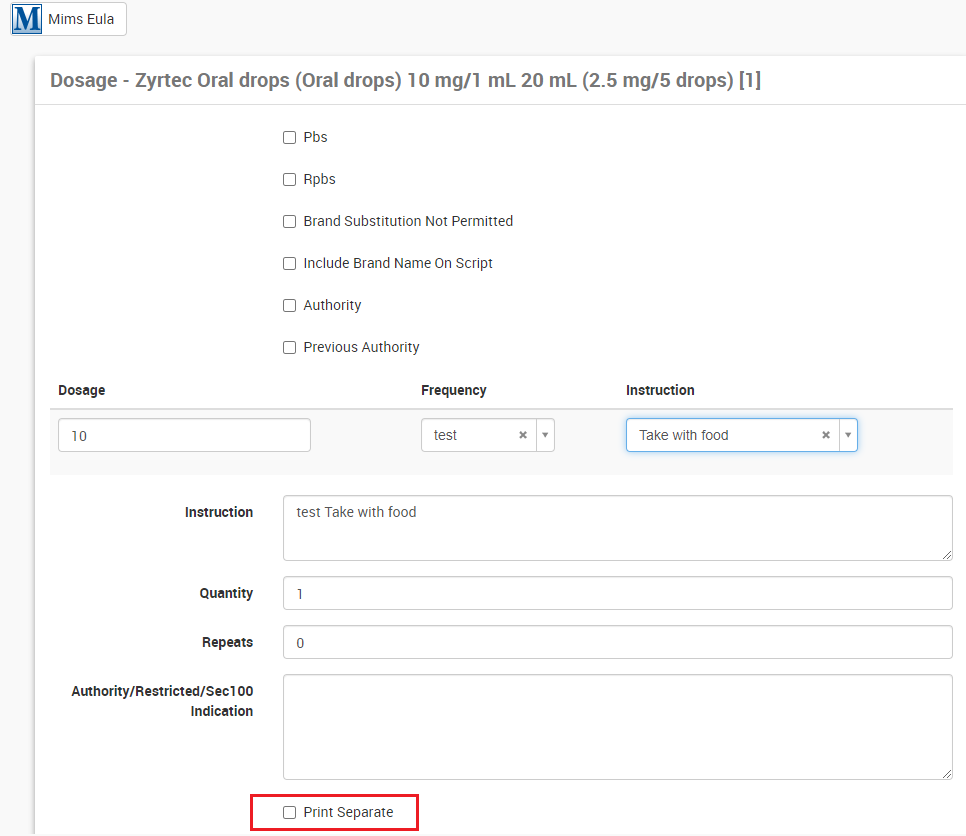The height and width of the screenshot is (836, 966).
Task: Click the Frequency column header
Action: [454, 390]
